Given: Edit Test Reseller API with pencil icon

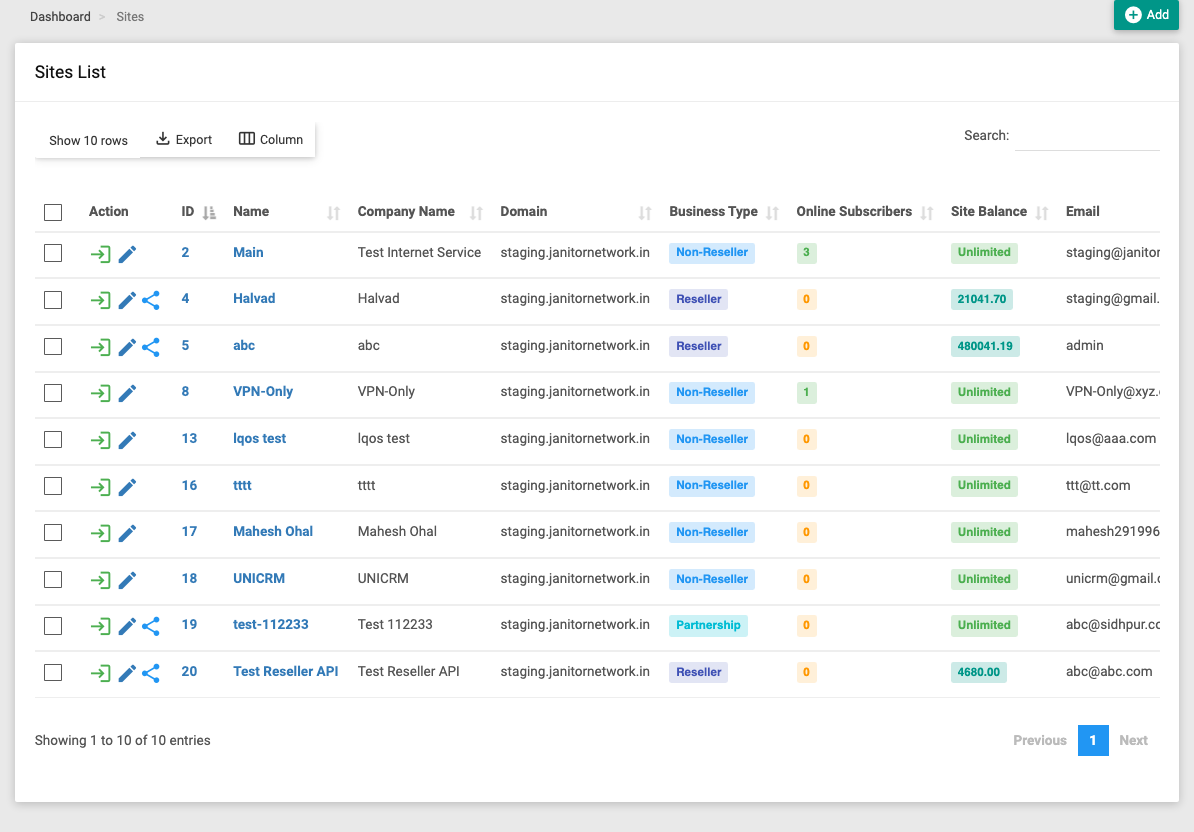Looking at the screenshot, I should pos(127,673).
